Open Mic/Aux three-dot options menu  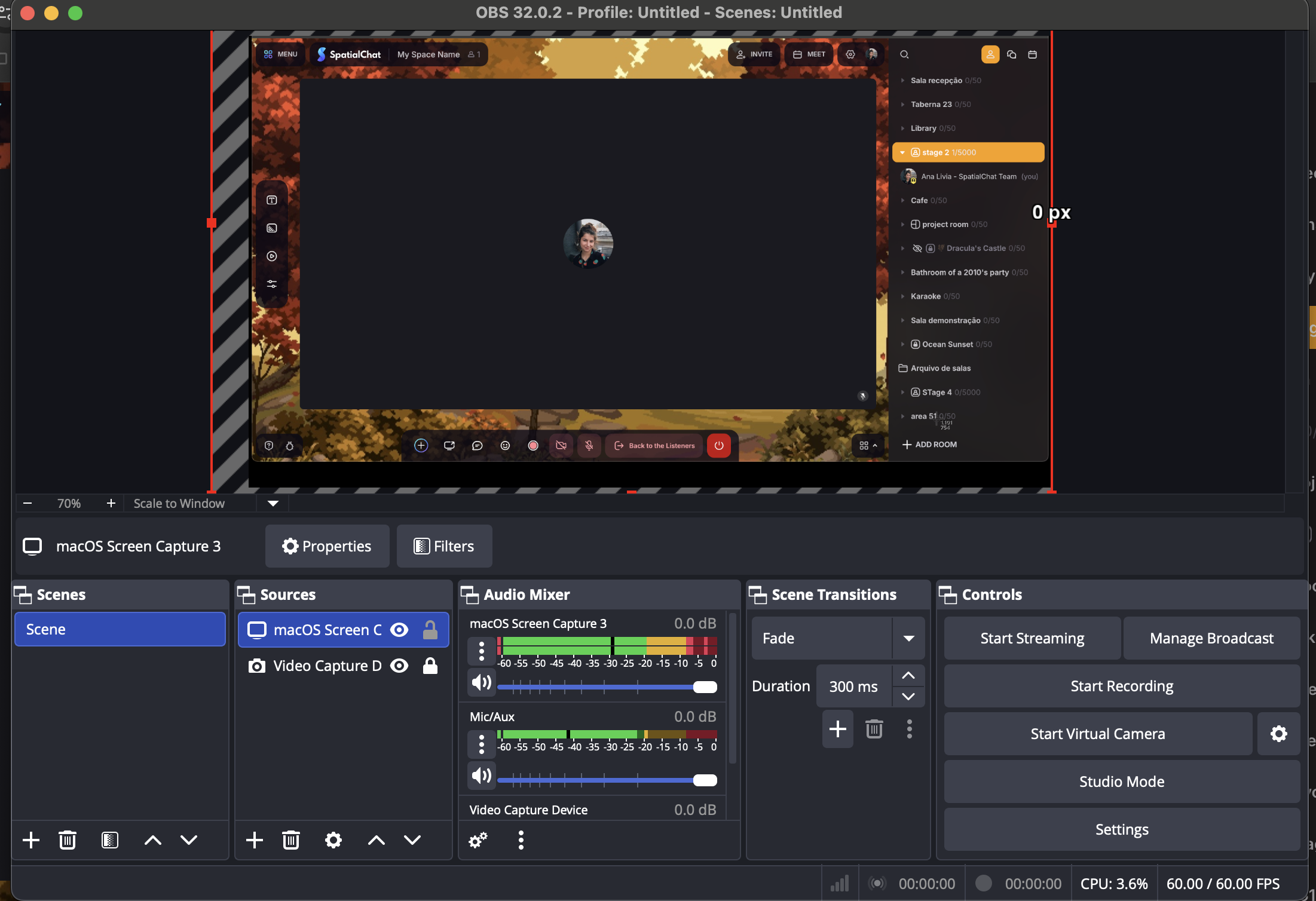click(482, 744)
